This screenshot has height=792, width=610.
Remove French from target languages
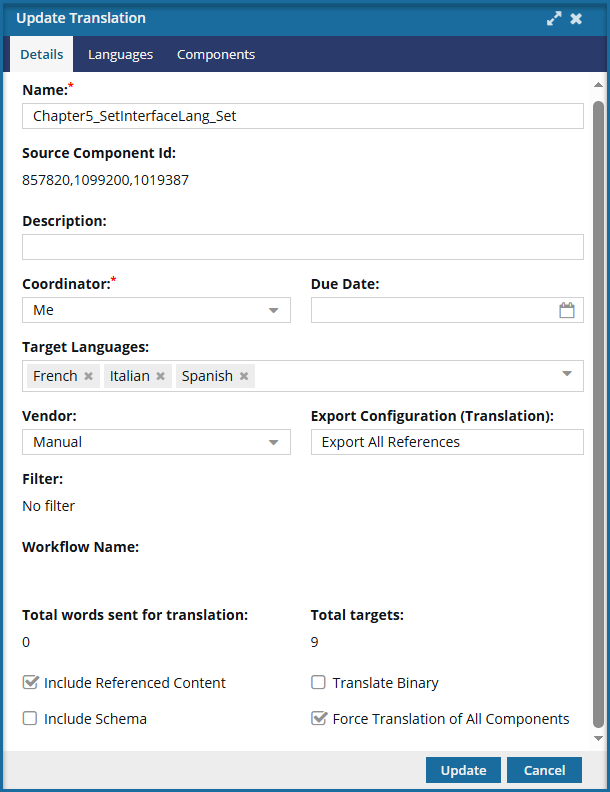(x=88, y=377)
